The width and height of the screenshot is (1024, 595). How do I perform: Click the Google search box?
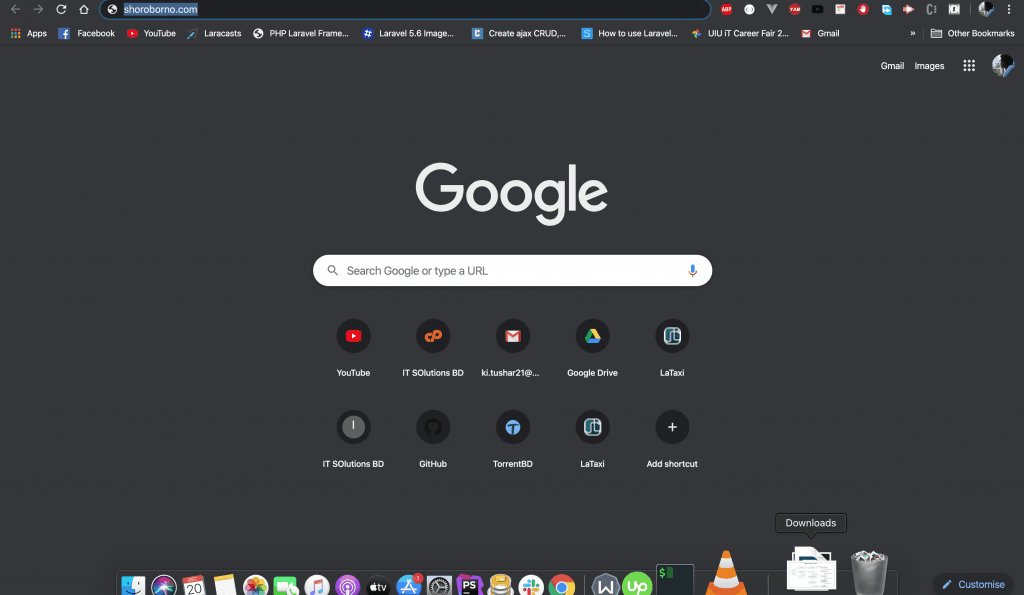click(512, 270)
